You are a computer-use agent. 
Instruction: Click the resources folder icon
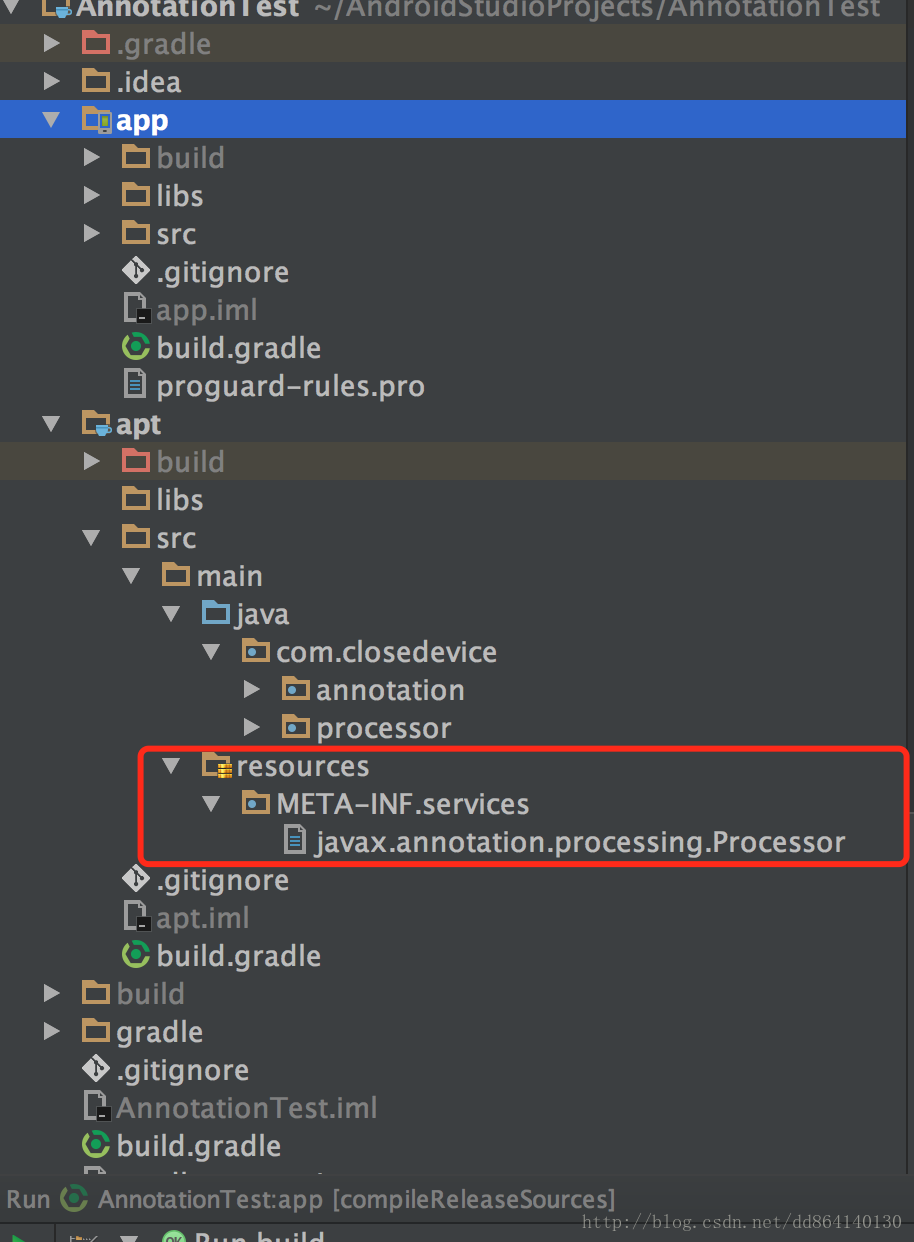coord(217,766)
